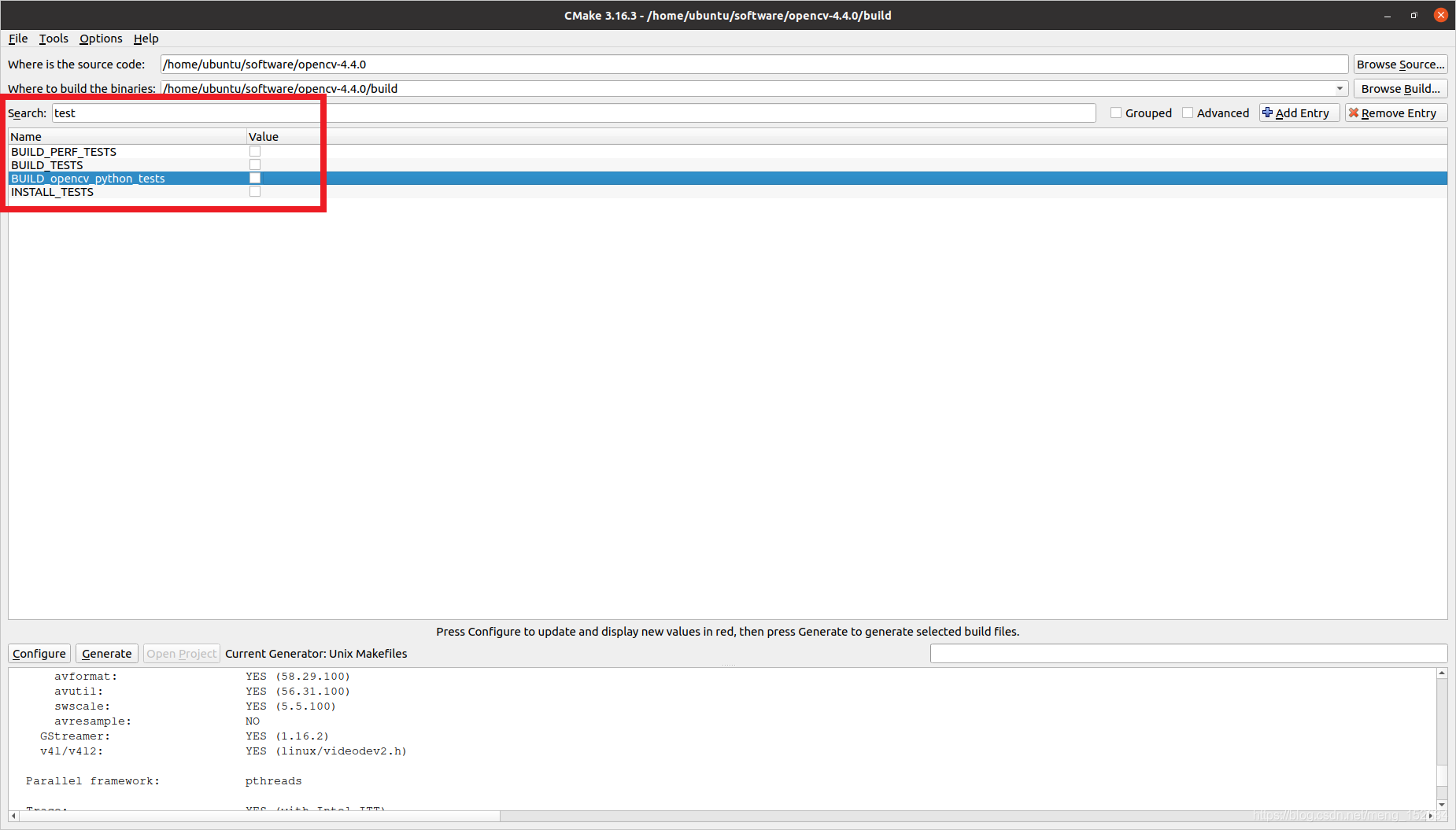Click the Remove Entry button
Image resolution: width=1456 pixels, height=830 pixels.
click(x=1396, y=113)
